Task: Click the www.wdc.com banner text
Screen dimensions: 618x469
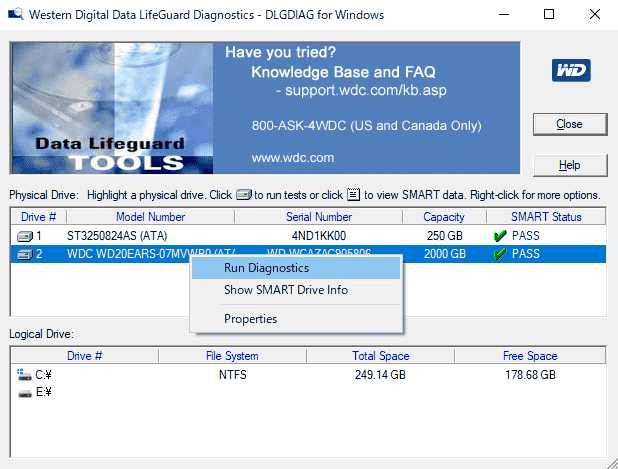Action: point(293,158)
